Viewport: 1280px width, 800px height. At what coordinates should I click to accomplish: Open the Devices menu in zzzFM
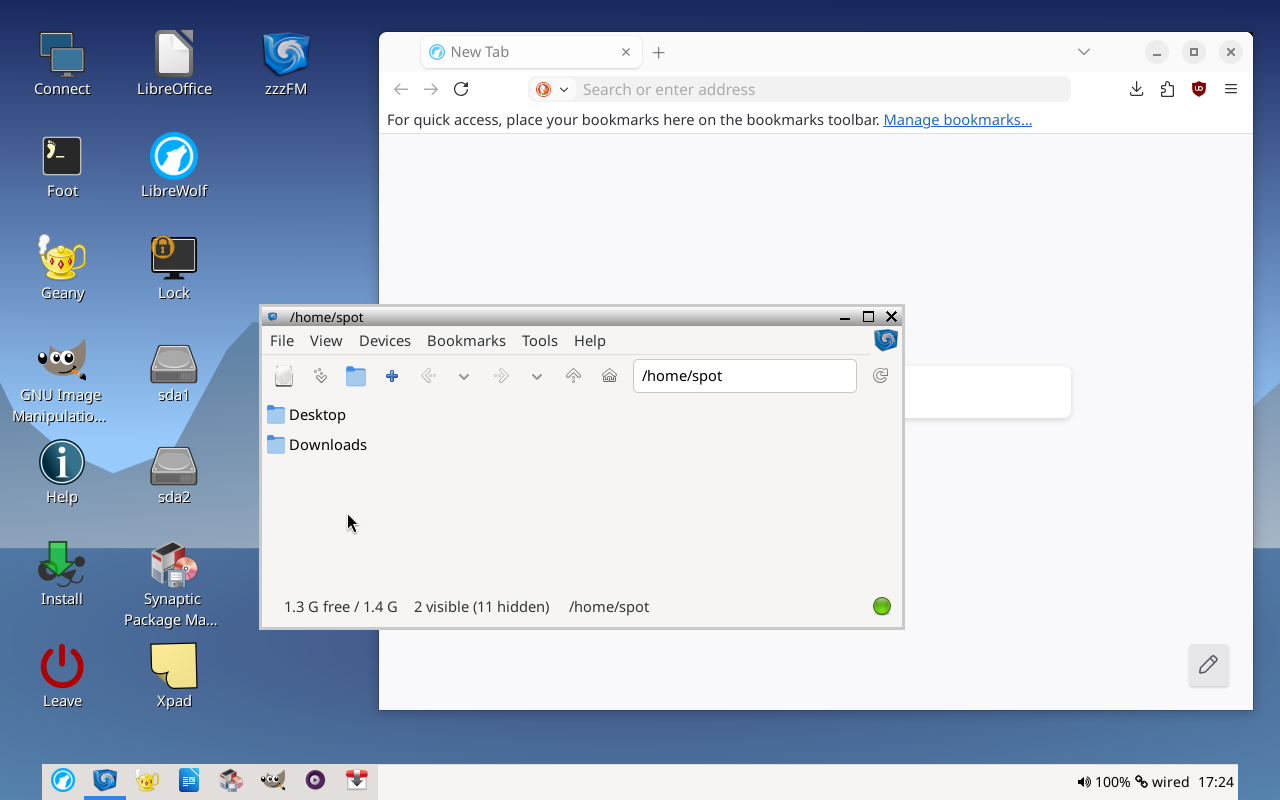[x=384, y=340]
